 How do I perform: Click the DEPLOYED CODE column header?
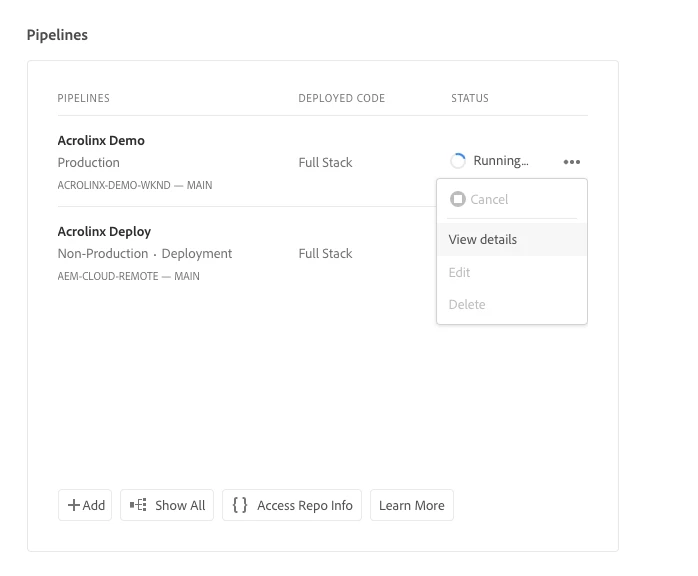click(341, 98)
